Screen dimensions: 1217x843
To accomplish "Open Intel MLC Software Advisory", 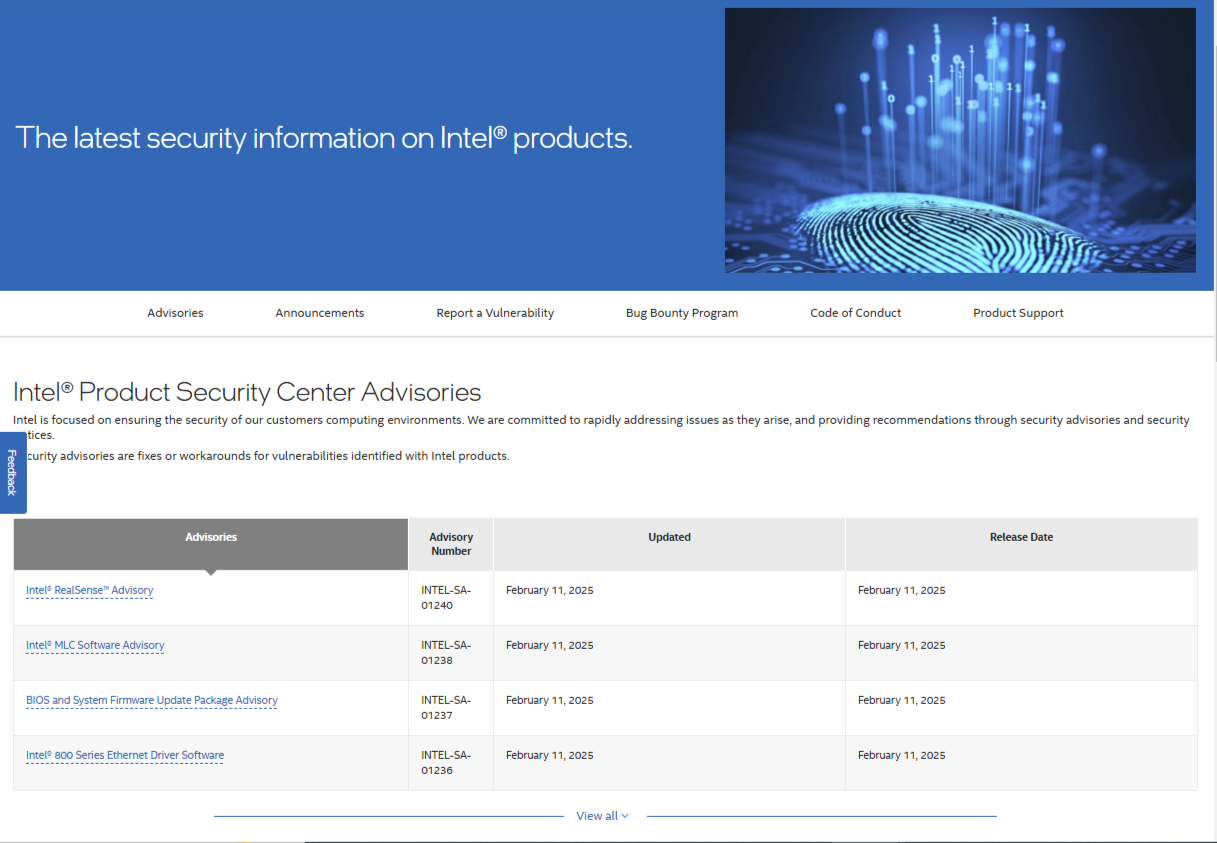I will point(95,646).
